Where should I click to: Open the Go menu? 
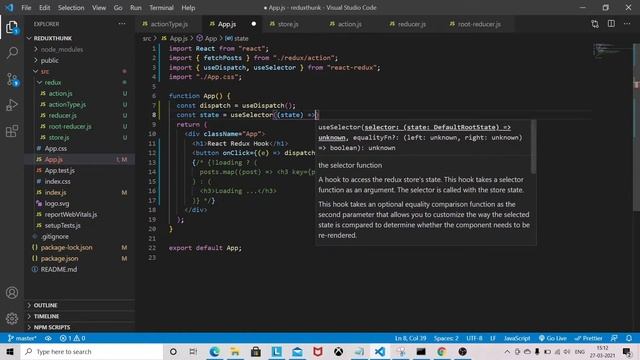[118, 8]
